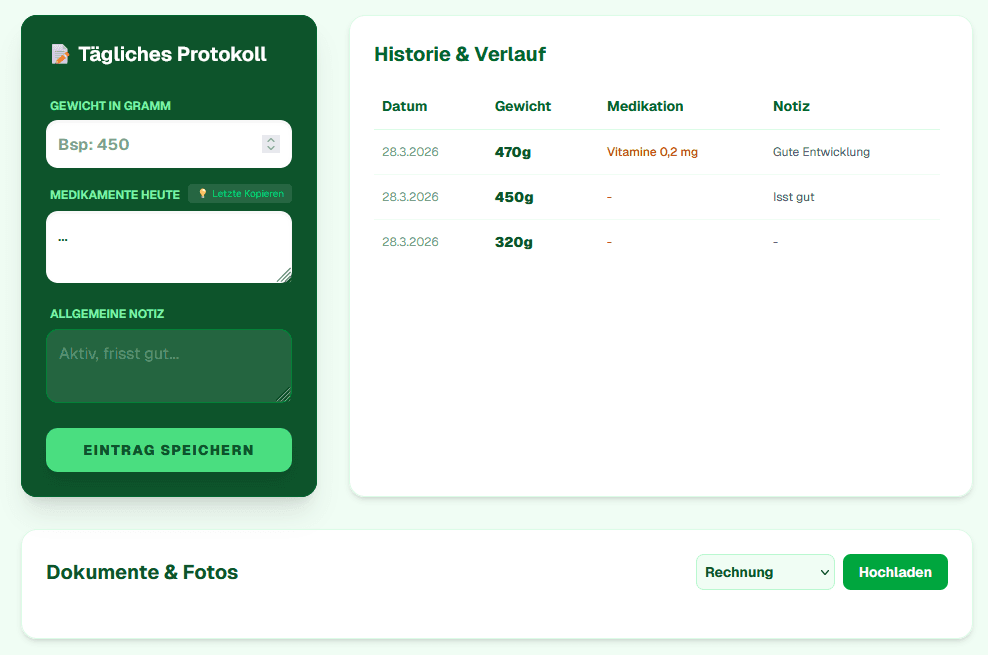Image resolution: width=988 pixels, height=655 pixels.
Task: Click the Datum column header
Action: coord(404,106)
